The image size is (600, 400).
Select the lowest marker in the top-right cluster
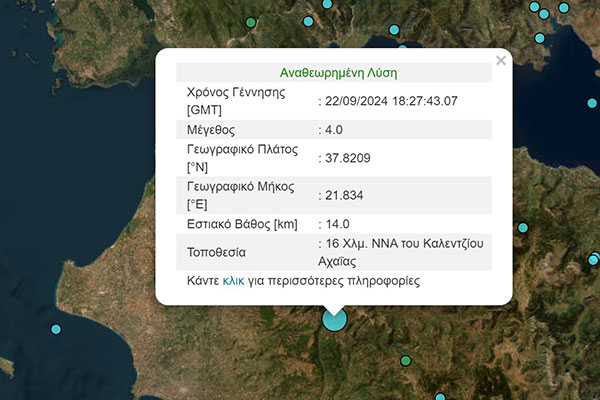coord(540,38)
